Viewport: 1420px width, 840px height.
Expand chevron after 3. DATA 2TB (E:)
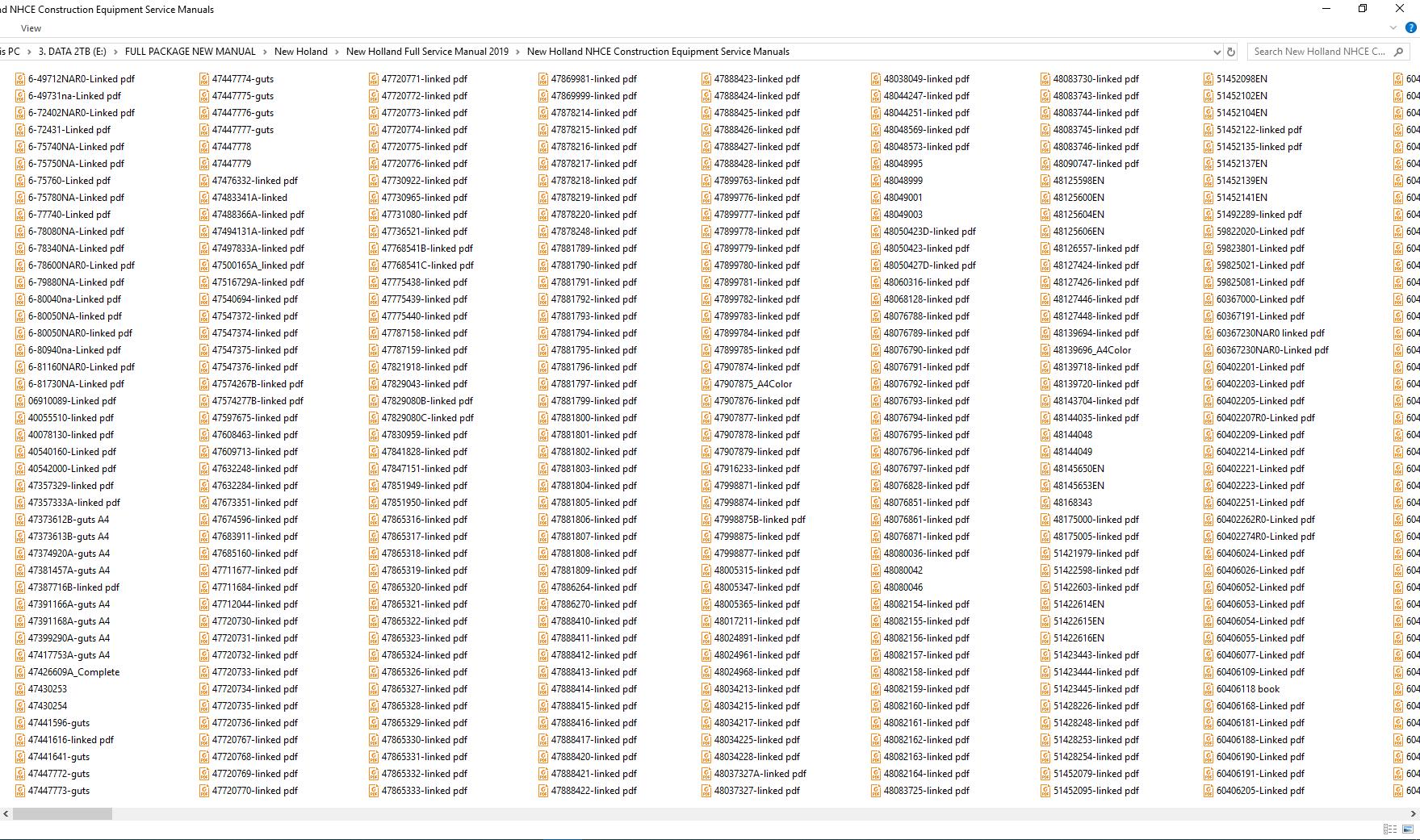(115, 52)
